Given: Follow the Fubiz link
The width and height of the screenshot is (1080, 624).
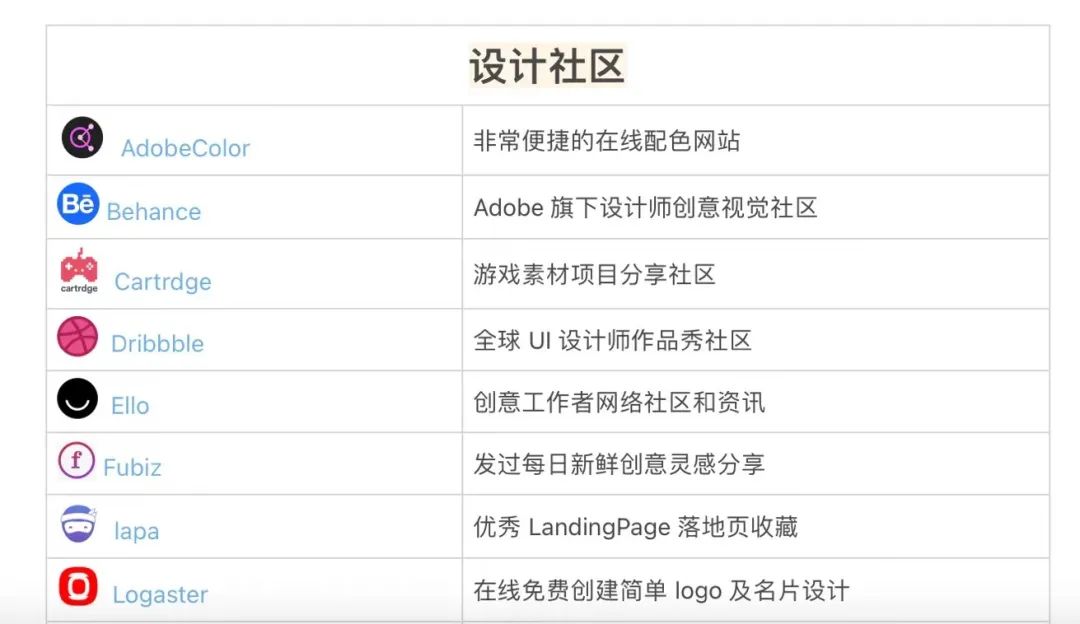Looking at the screenshot, I should click(x=132, y=468).
